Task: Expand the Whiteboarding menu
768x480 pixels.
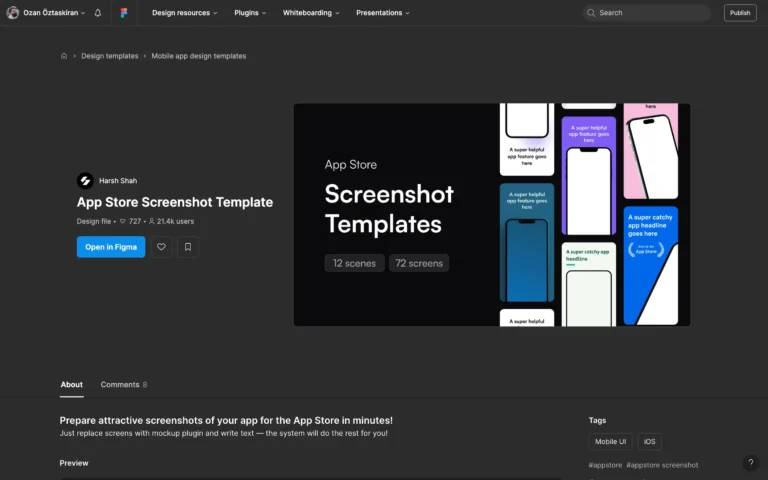Action: click(x=311, y=13)
